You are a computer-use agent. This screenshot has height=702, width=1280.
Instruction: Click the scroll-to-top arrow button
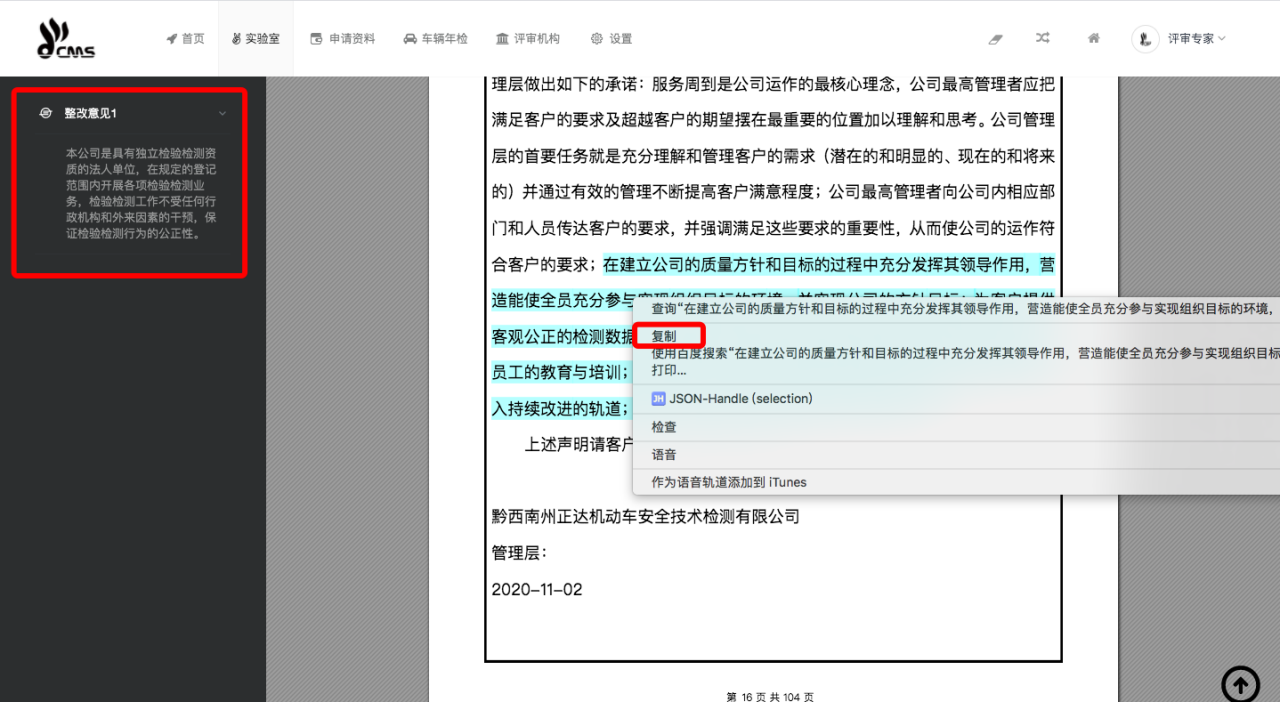click(1240, 685)
